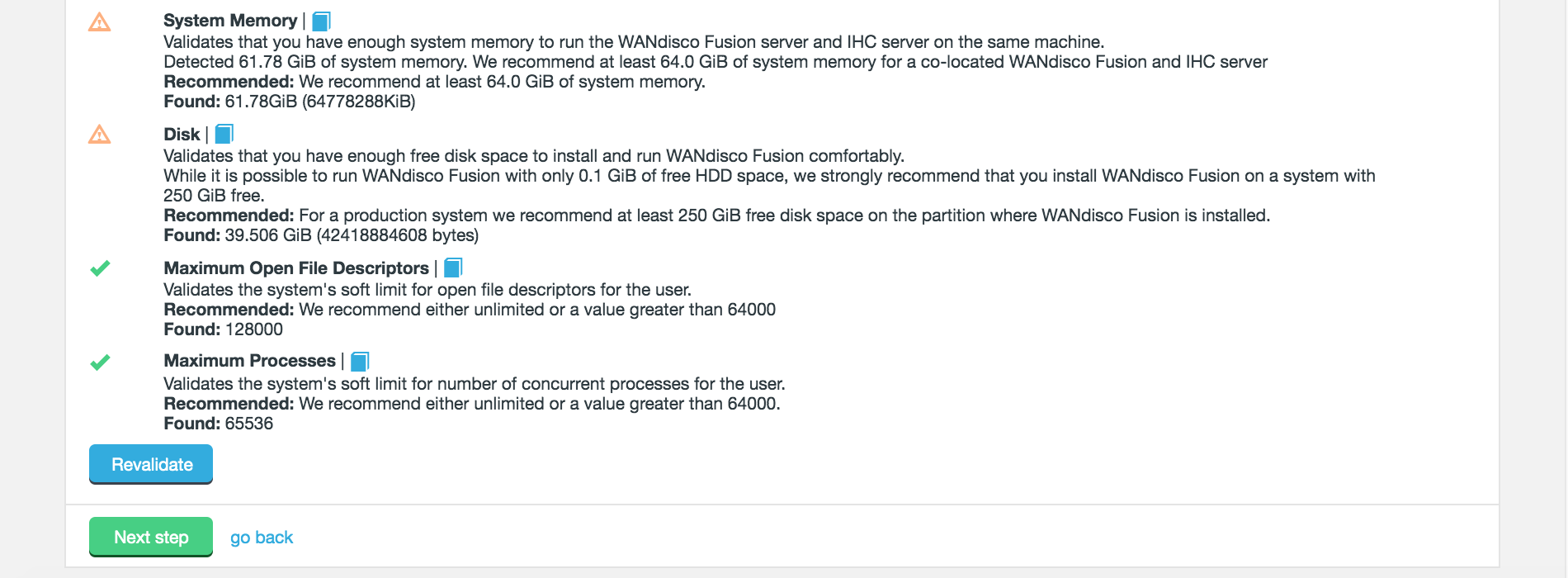Click the 250 GiB disk space recommendation line
The image size is (1568, 578).
point(716,216)
